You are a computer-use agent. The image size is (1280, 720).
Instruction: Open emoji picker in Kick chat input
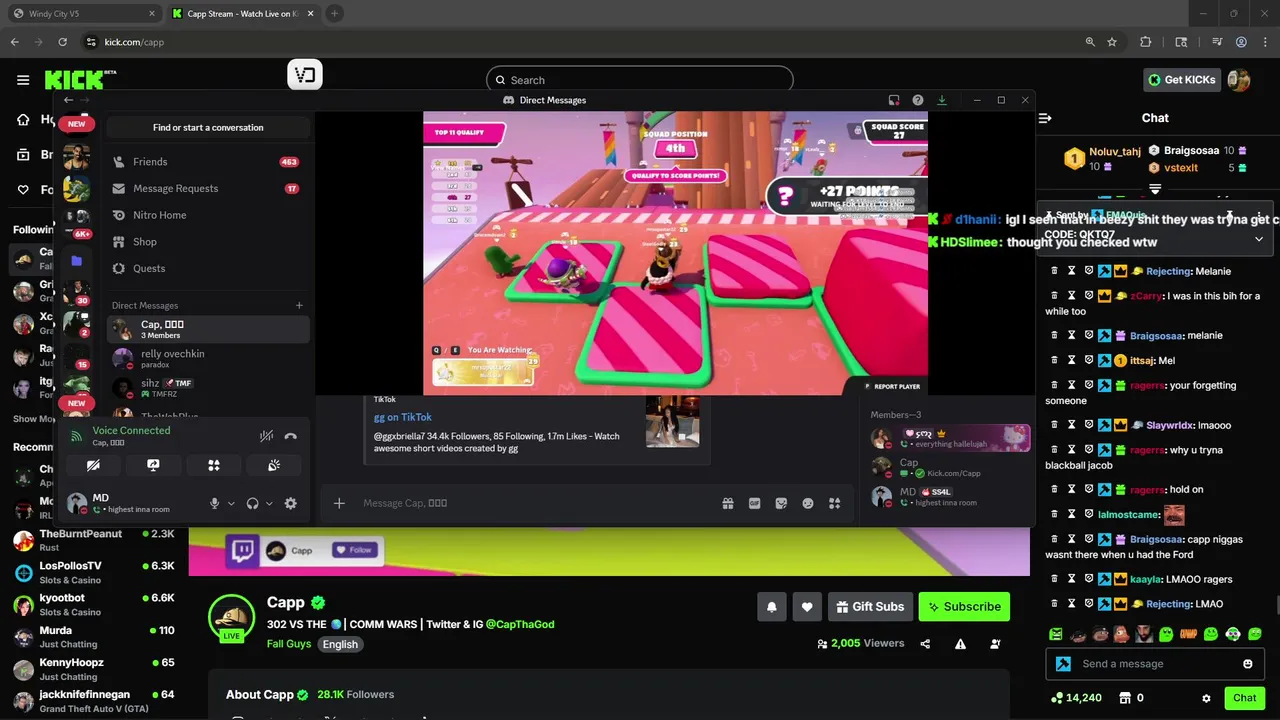tap(1248, 664)
